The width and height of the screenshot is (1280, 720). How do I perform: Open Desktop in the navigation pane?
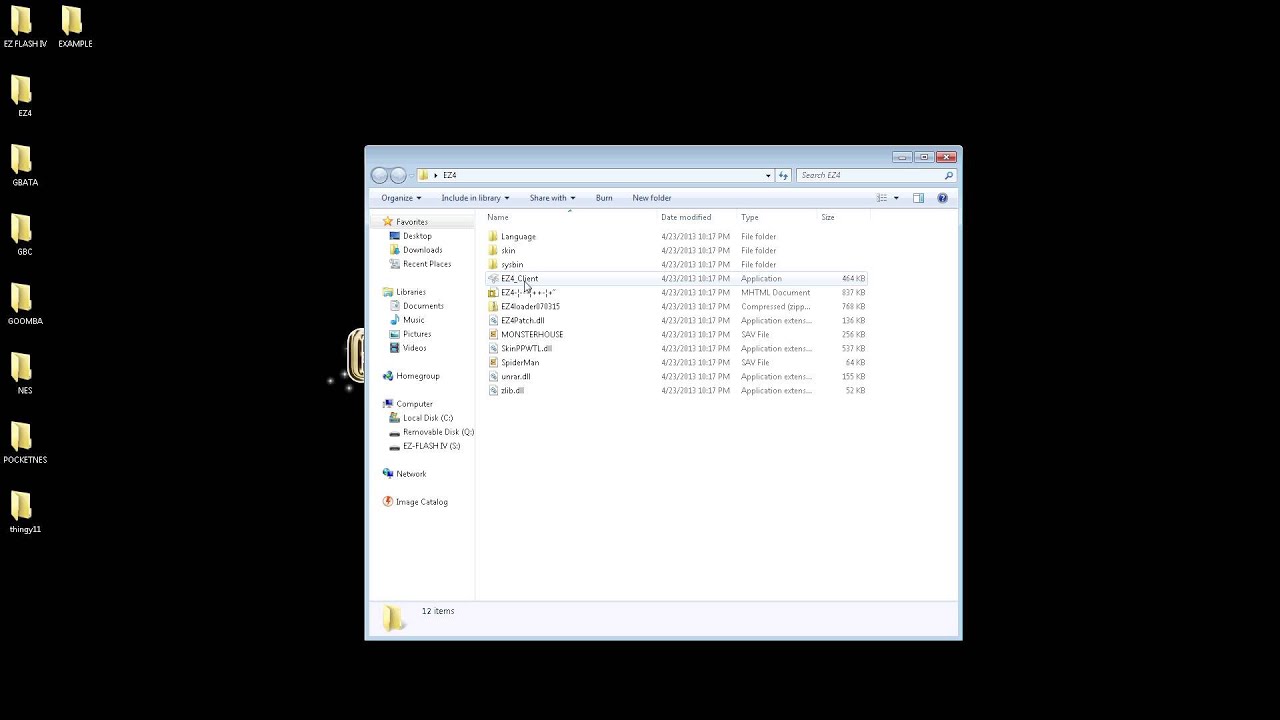[x=417, y=236]
